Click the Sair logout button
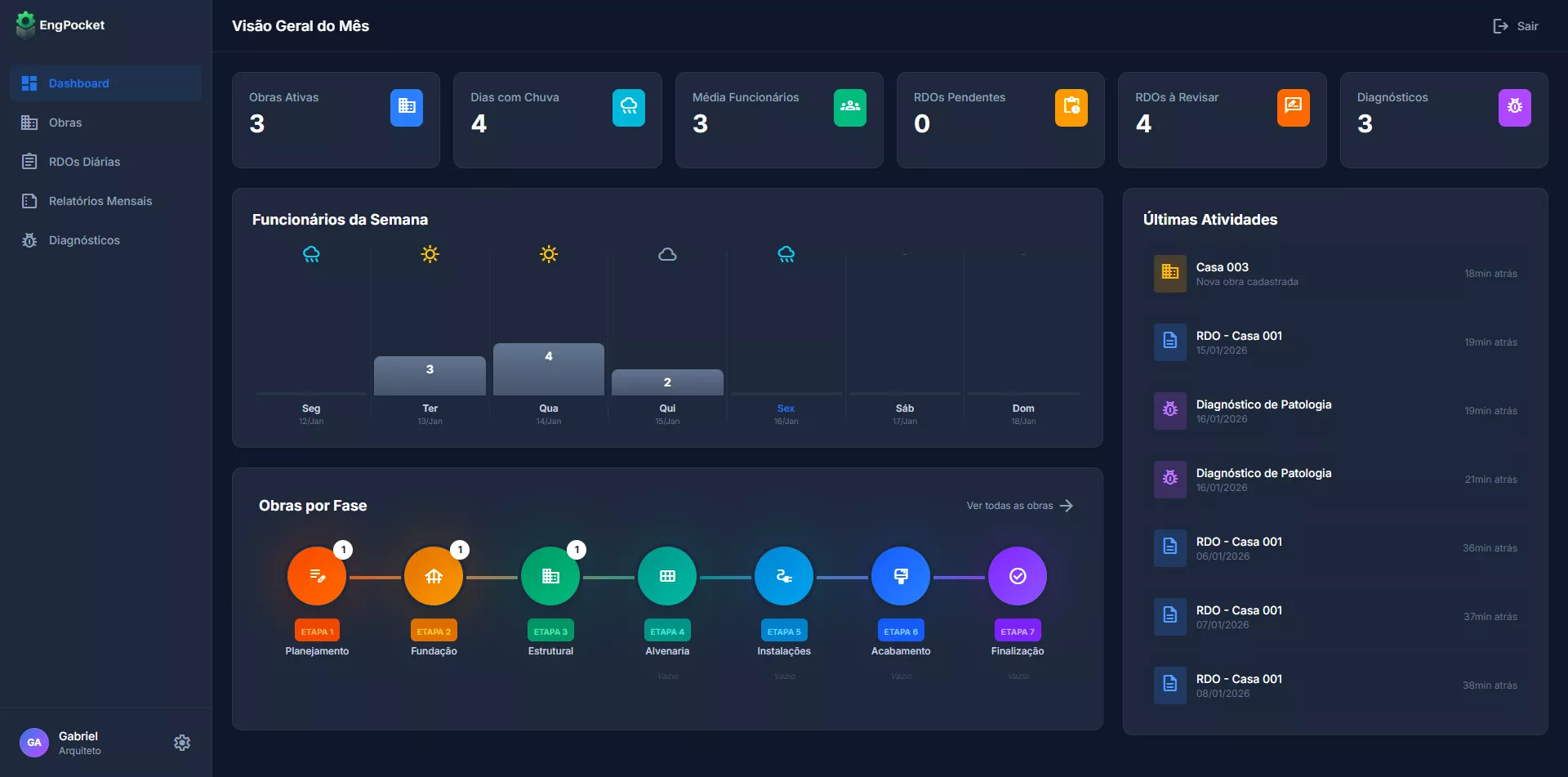This screenshot has width=1568, height=777. [x=1515, y=25]
